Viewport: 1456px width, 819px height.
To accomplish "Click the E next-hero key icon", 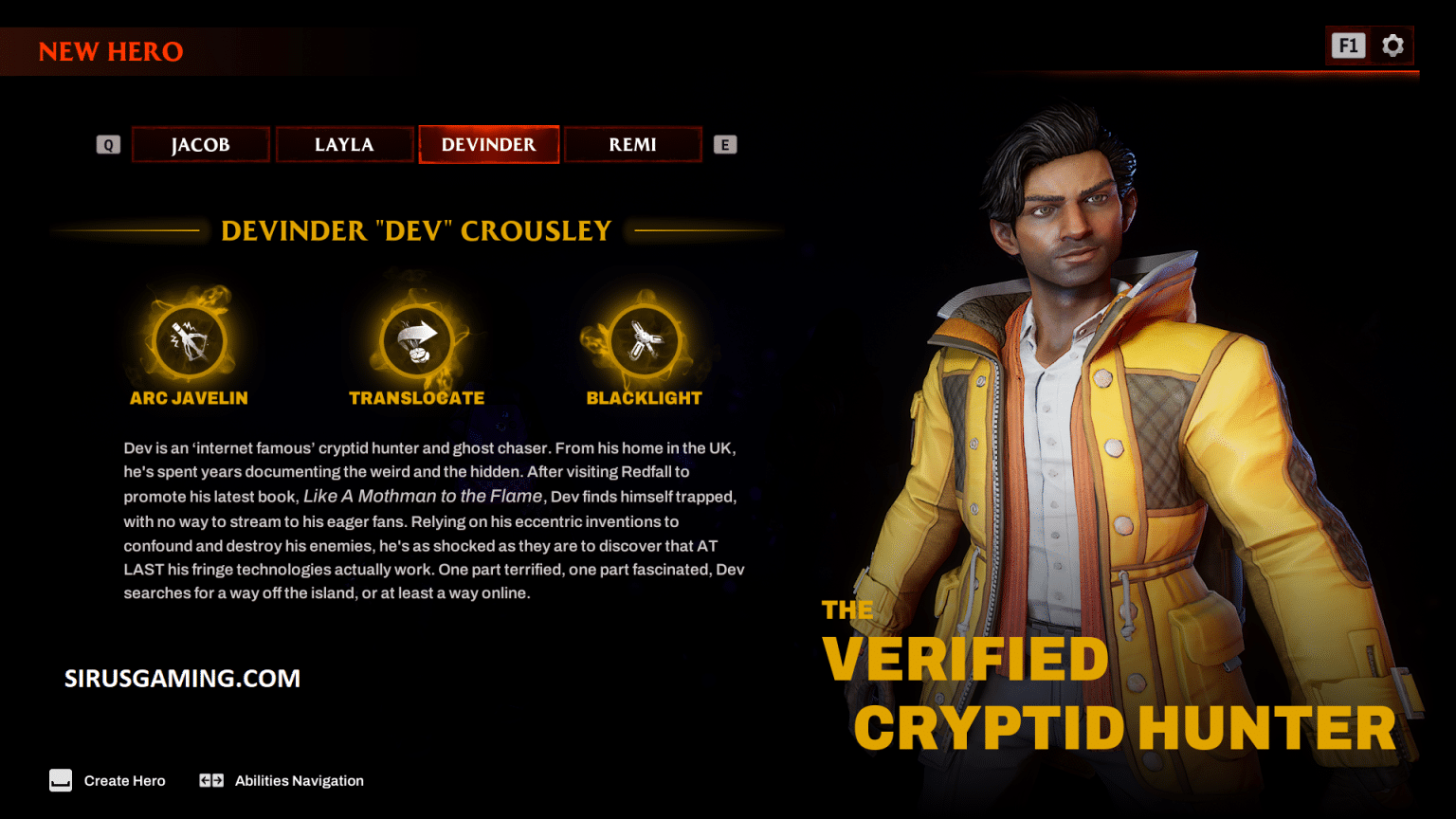I will click(725, 145).
